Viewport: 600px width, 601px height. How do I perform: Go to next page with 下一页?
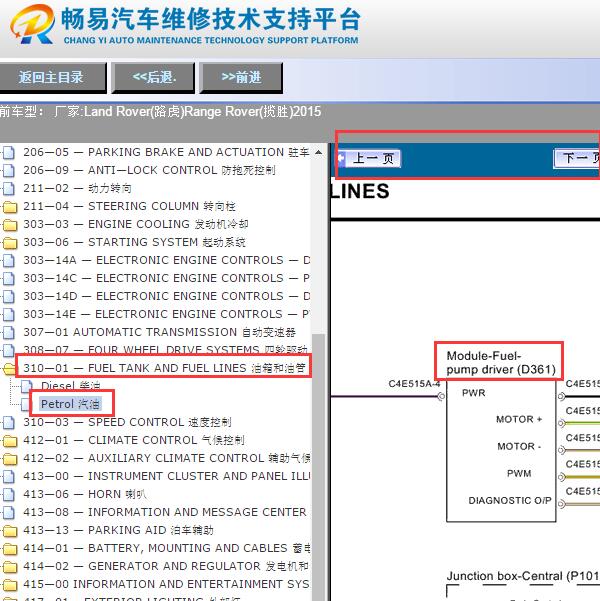(577, 158)
